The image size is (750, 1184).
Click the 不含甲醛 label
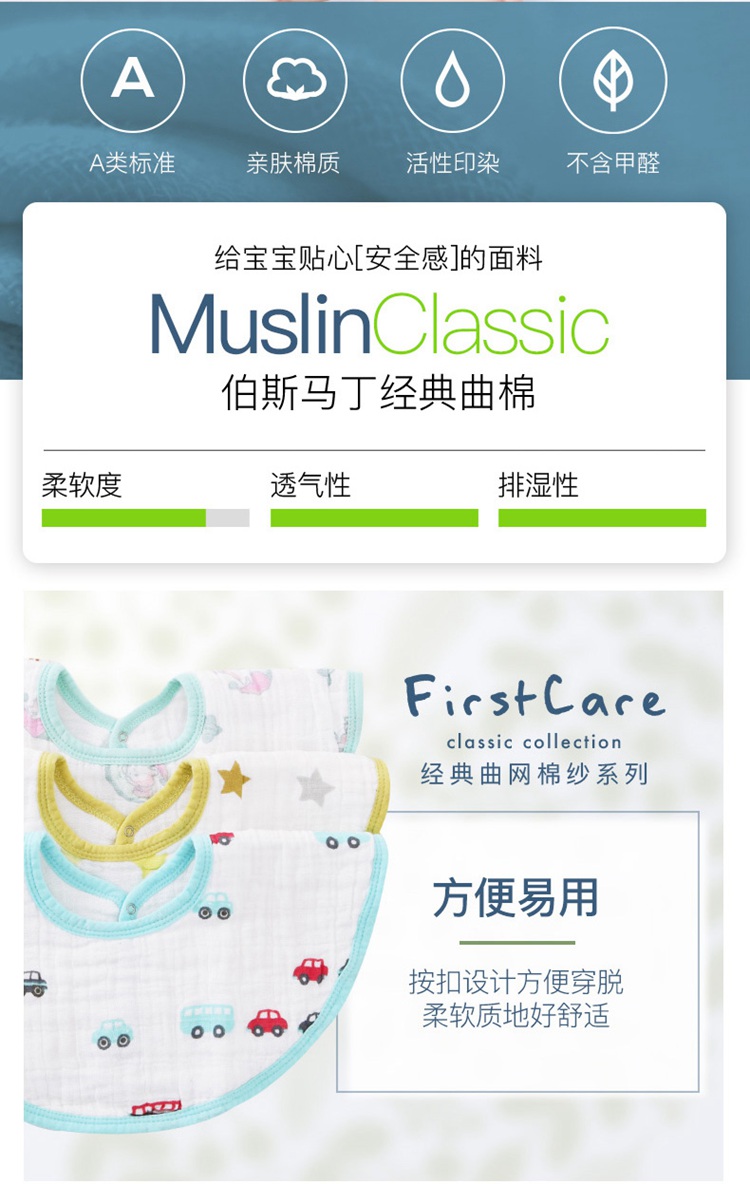[x=613, y=163]
